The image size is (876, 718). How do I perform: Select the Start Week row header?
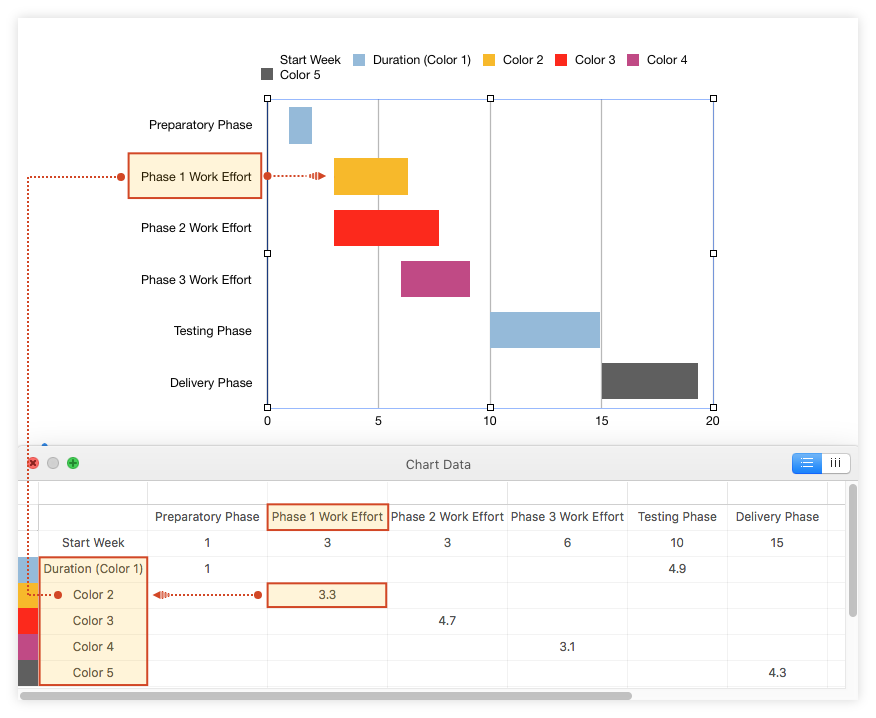(x=93, y=543)
